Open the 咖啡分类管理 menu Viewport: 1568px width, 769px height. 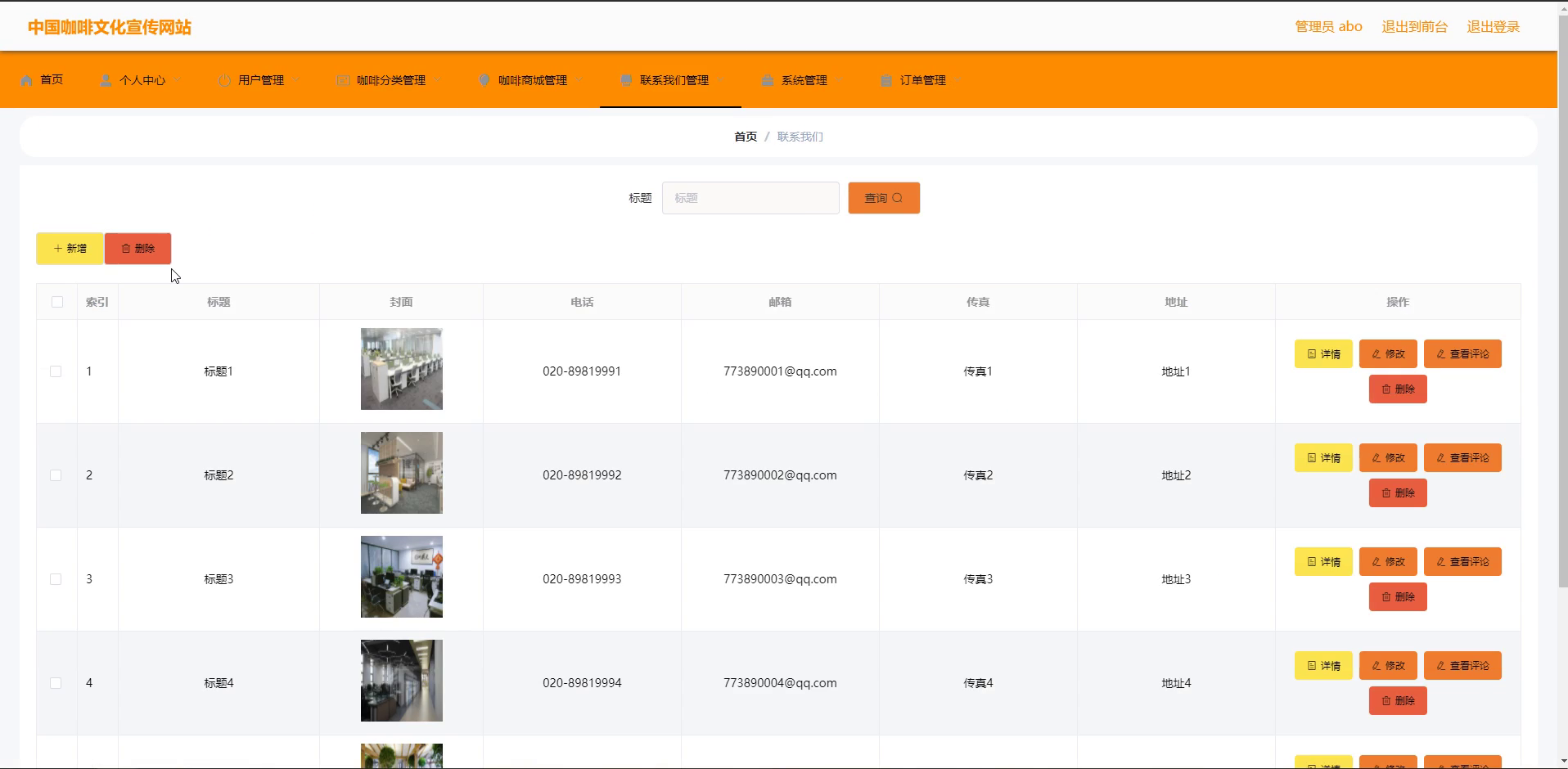(390, 80)
